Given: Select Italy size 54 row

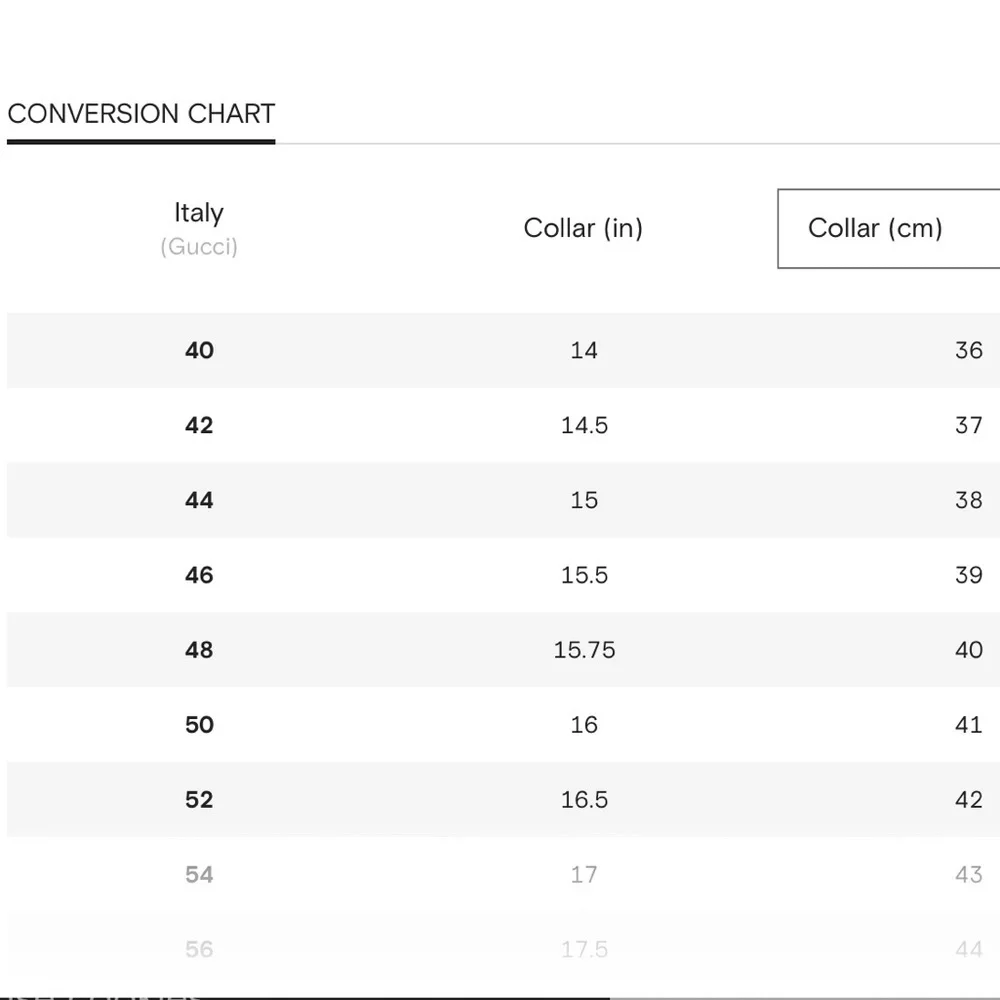Looking at the screenshot, I should click(503, 875).
